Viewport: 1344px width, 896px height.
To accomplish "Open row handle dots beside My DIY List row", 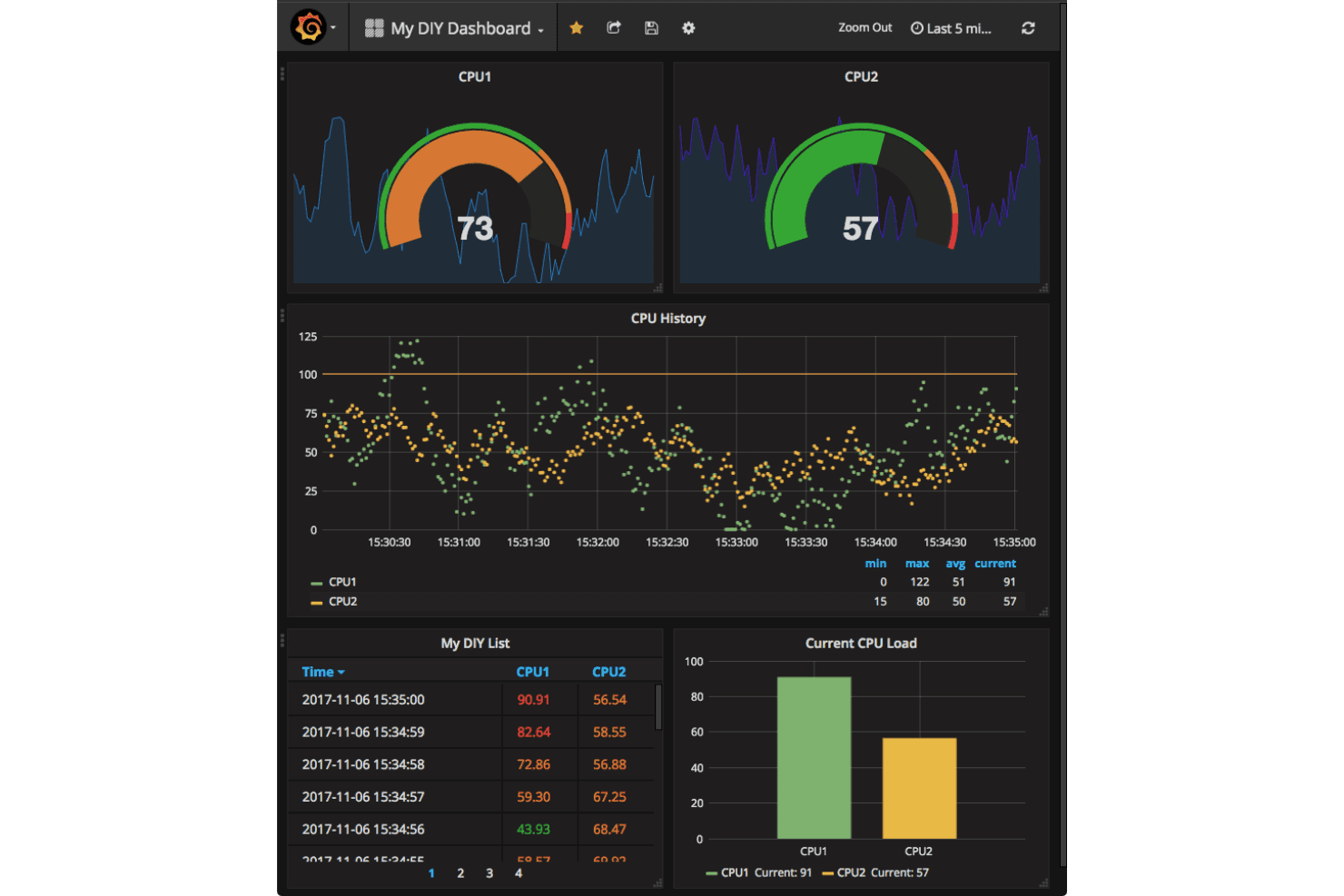I will (282, 640).
